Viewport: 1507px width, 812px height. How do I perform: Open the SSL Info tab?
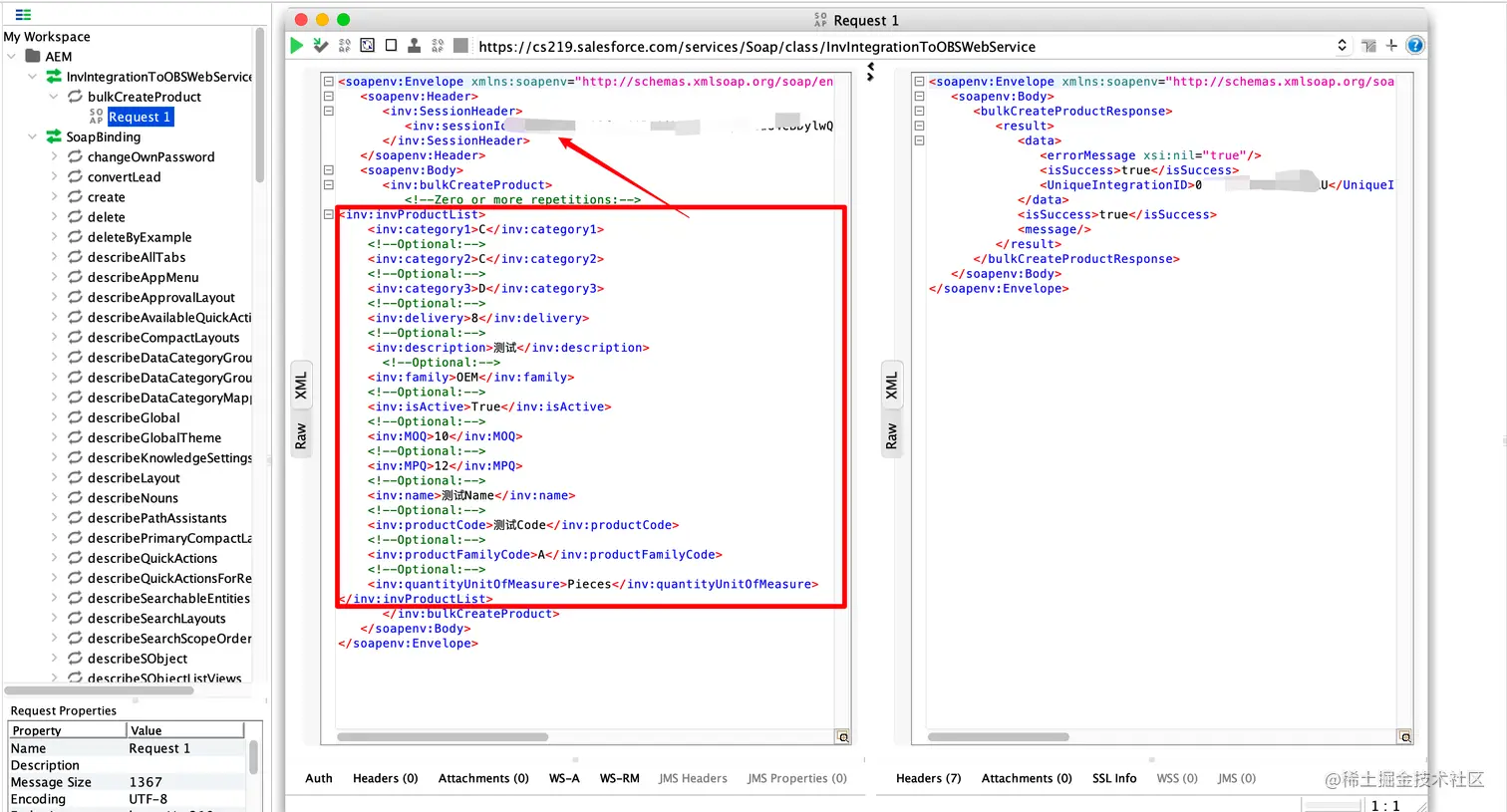1114,778
